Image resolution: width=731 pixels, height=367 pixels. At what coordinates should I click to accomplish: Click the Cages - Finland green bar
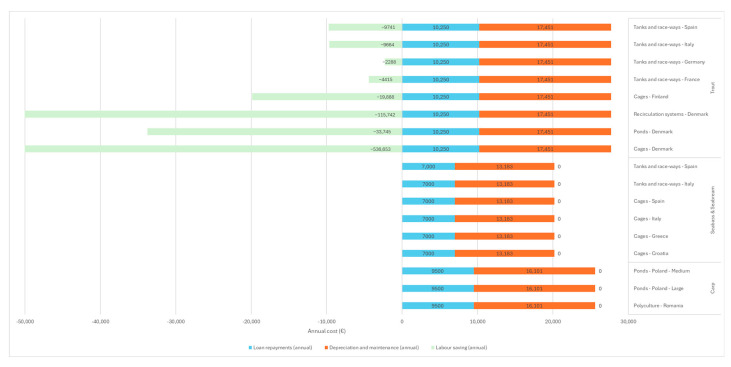327,97
